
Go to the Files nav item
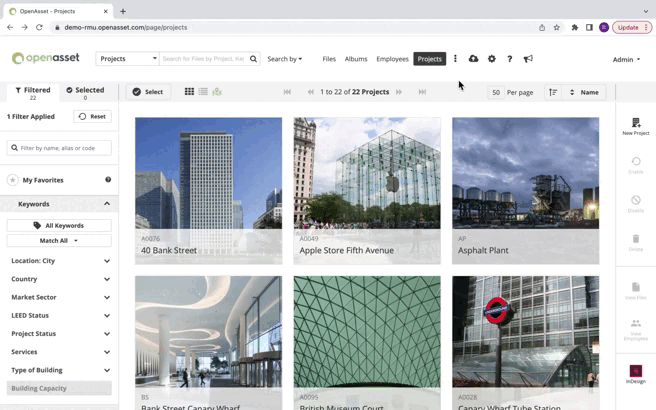329,59
